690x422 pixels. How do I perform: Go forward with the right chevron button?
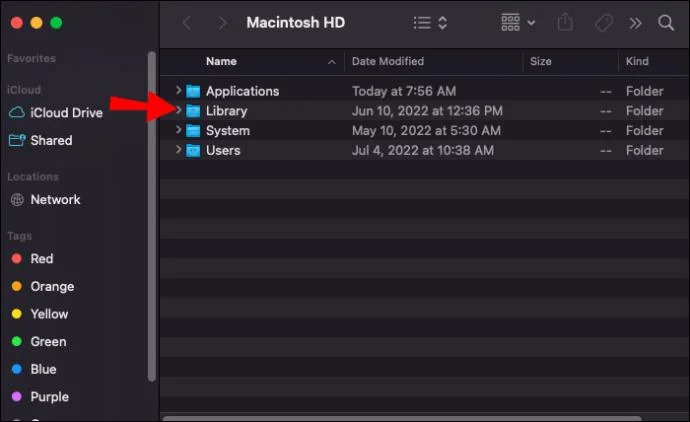pos(223,23)
